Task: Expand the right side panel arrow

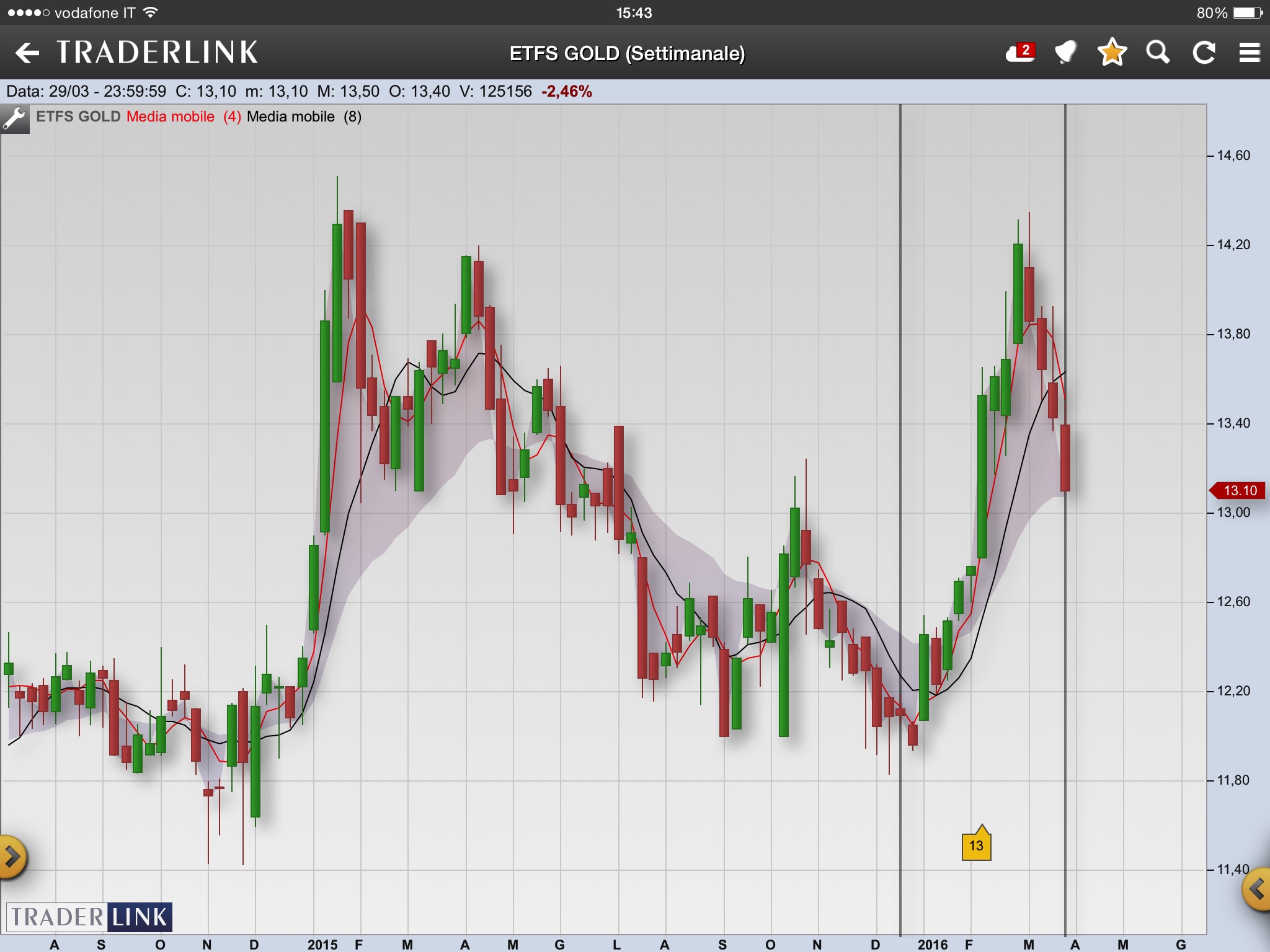Action: pos(1258,890)
